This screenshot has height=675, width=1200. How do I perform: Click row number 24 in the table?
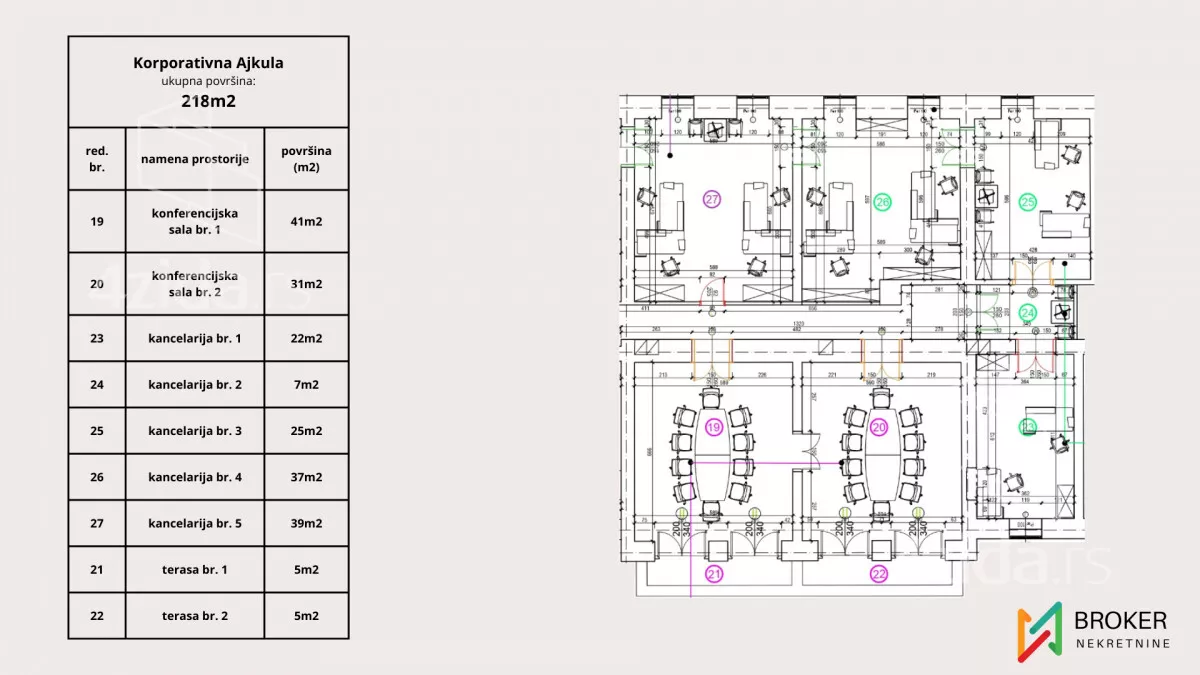97,384
